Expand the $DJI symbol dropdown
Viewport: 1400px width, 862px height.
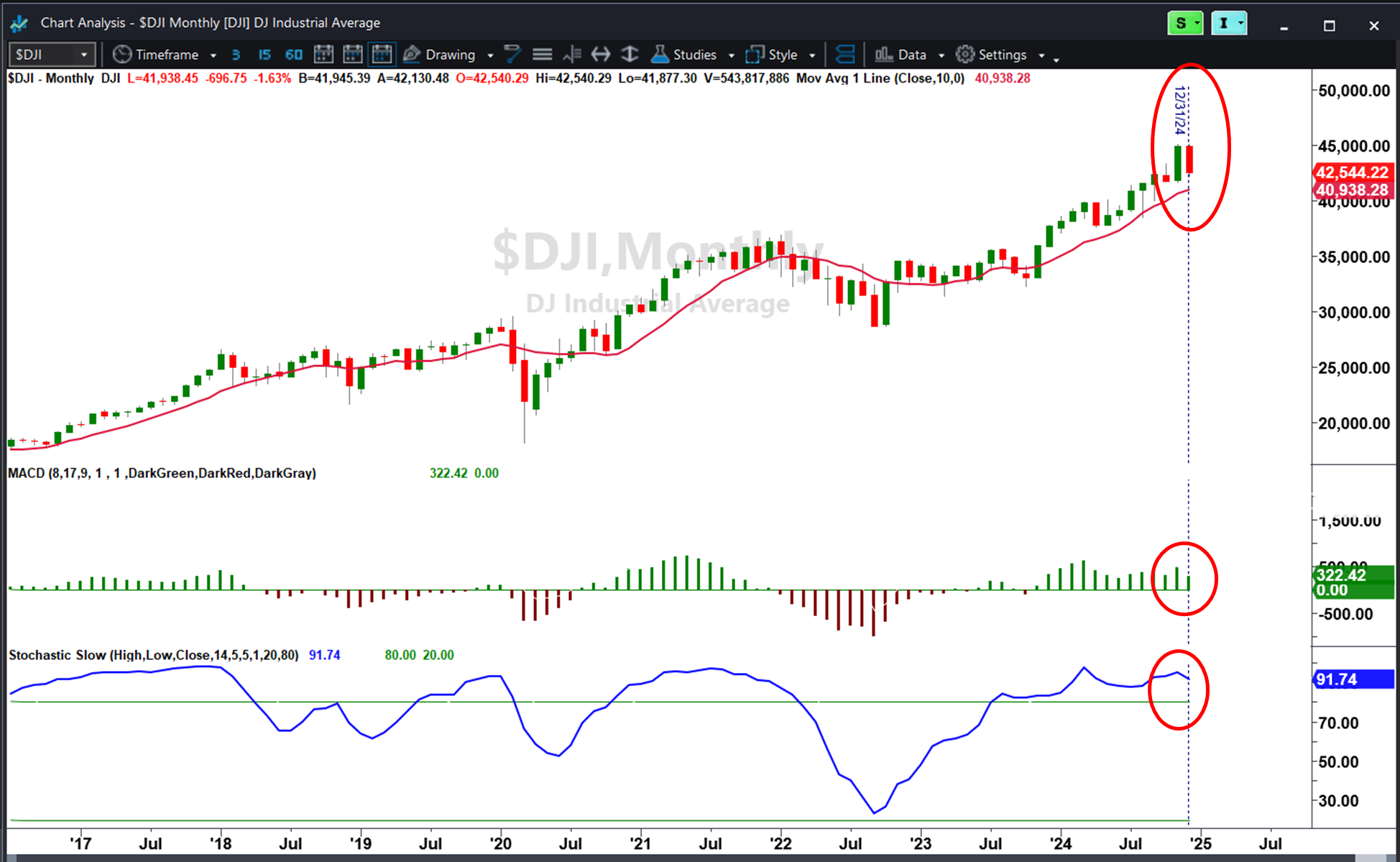84,55
